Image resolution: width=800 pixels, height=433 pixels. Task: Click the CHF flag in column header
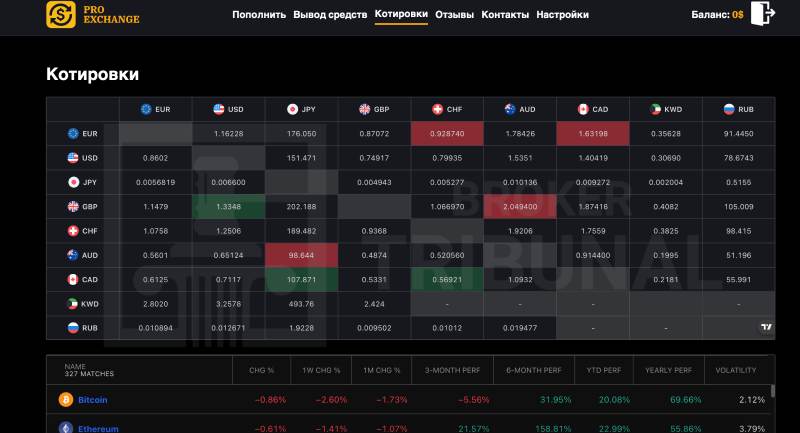click(x=437, y=109)
